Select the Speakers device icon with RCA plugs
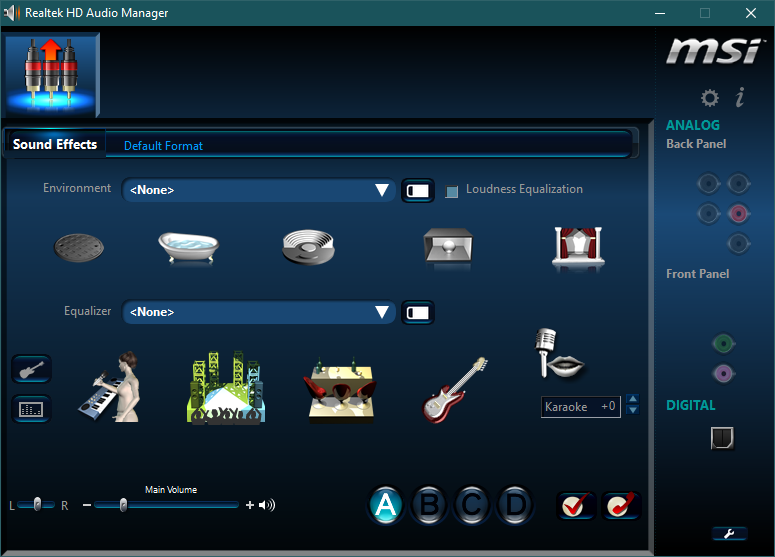 (51, 74)
